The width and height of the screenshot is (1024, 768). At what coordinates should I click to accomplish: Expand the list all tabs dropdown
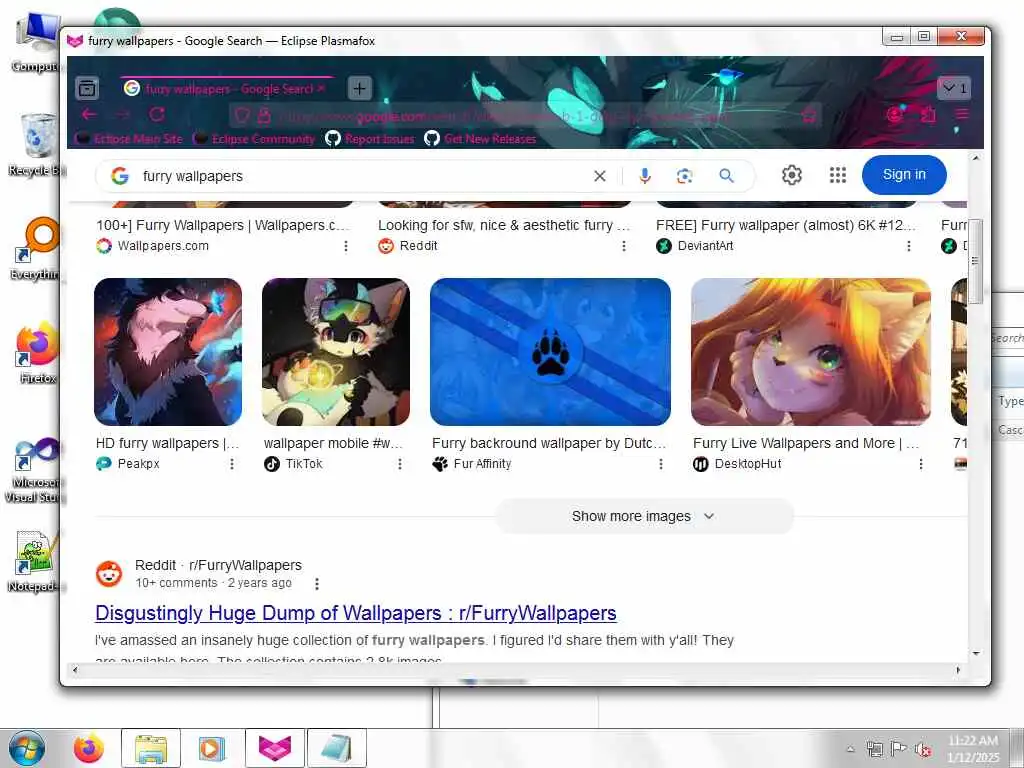954,88
